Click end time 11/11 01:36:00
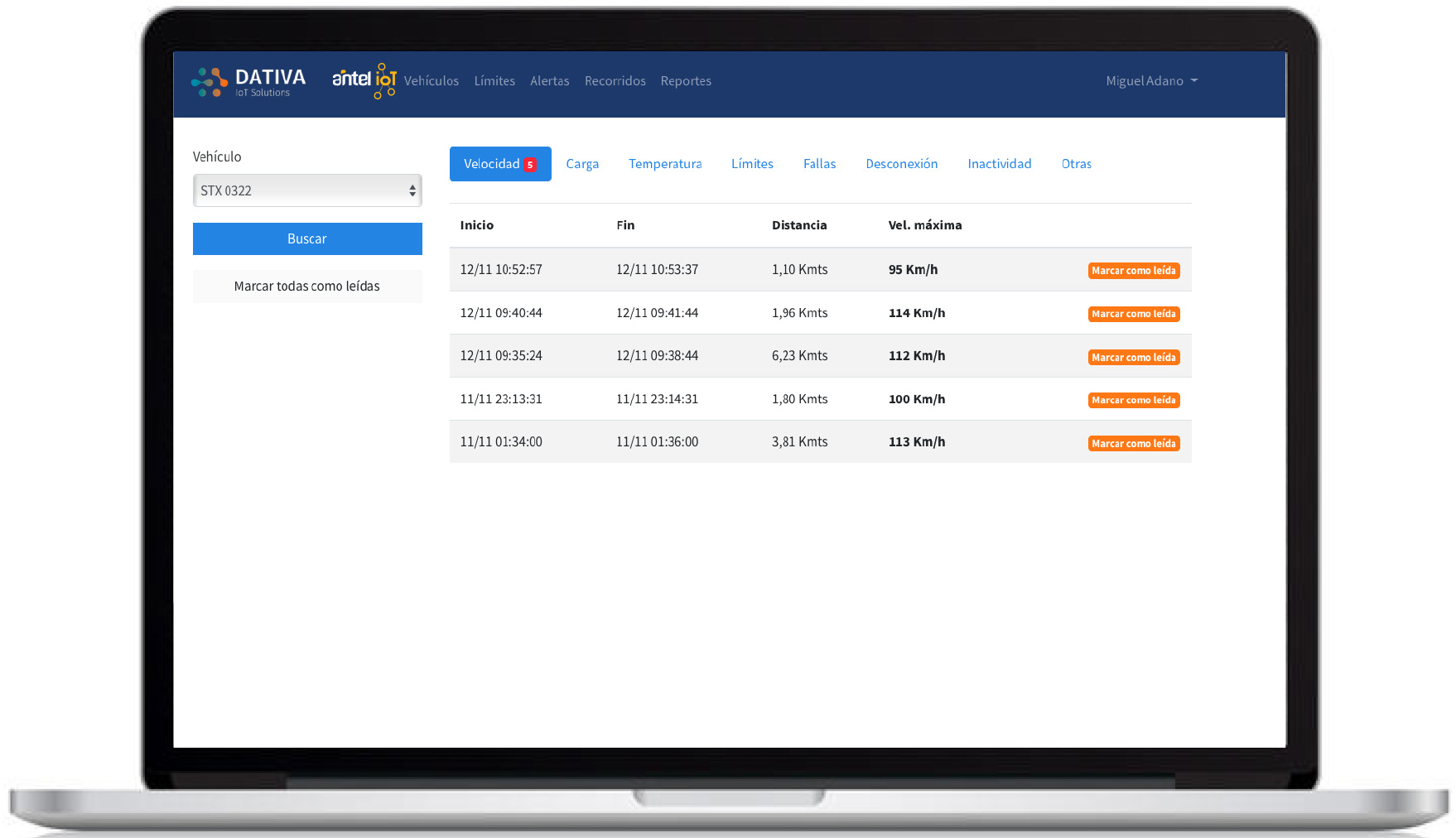This screenshot has width=1456, height=838. pos(658,442)
